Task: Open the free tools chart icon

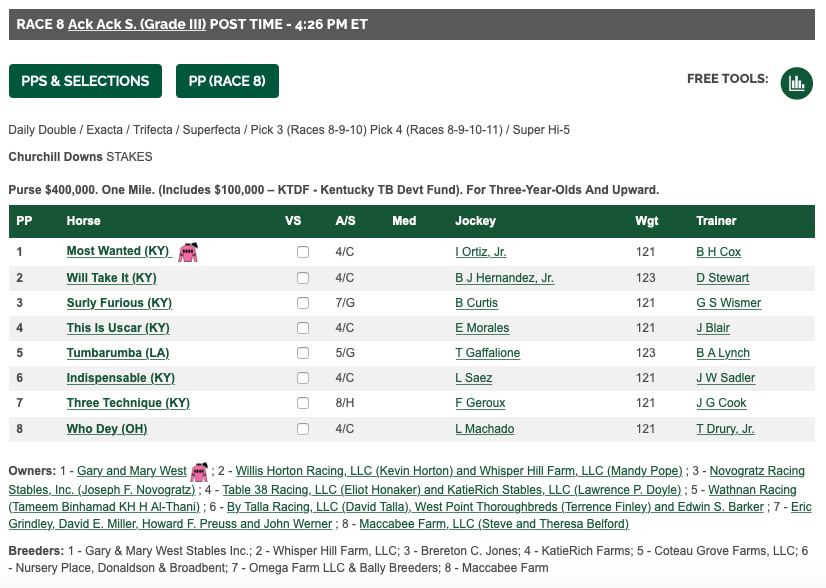Action: (796, 83)
